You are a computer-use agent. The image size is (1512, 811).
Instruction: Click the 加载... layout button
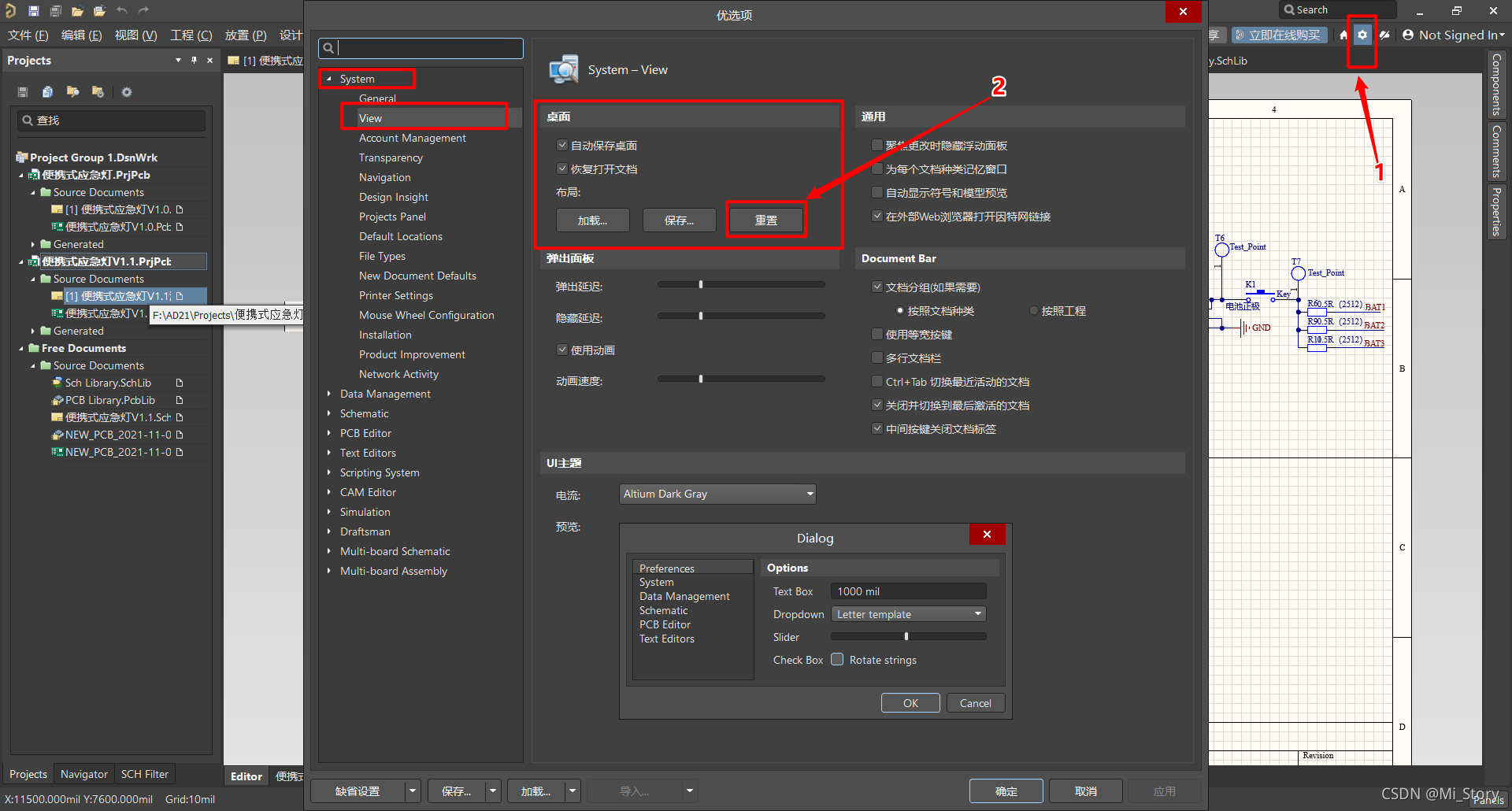[592, 220]
